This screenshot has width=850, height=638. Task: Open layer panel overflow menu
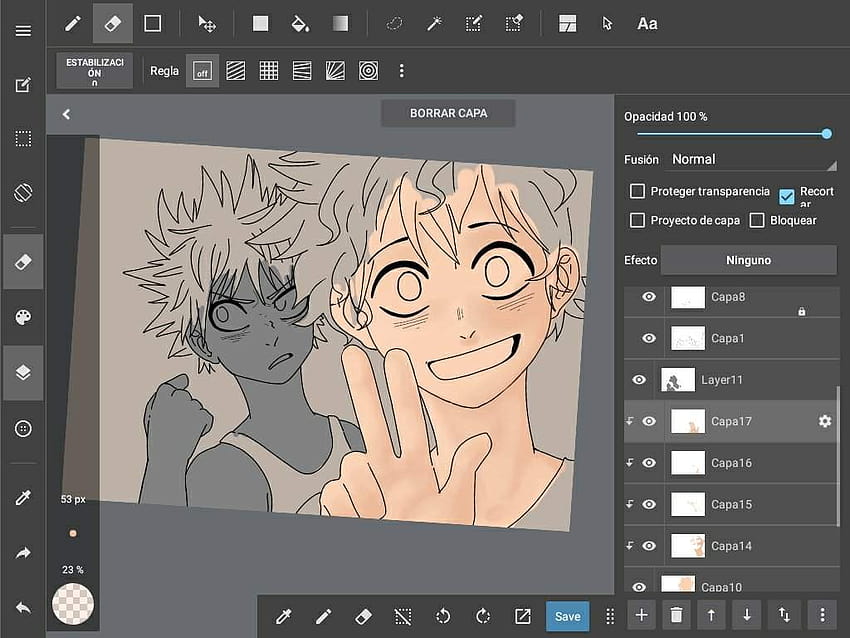822,615
